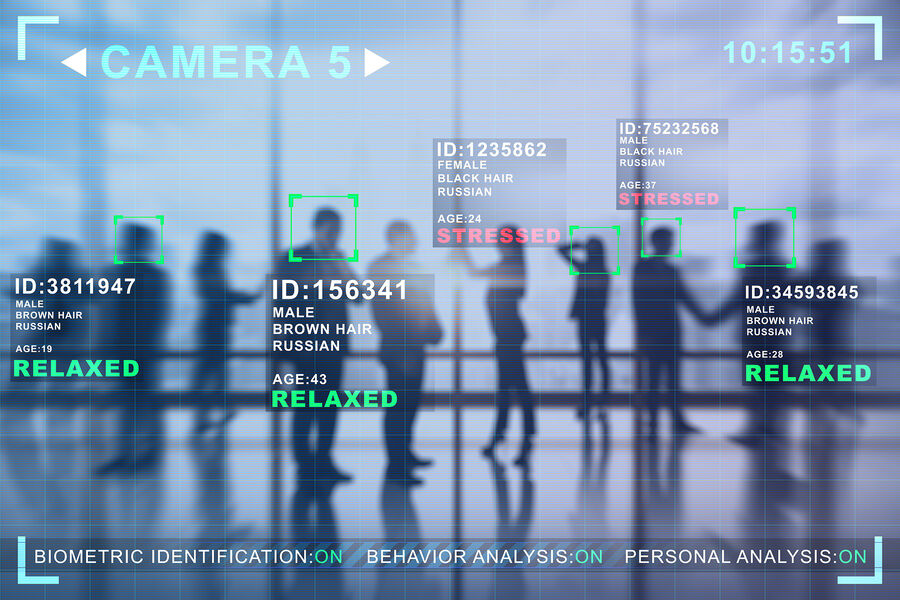Viewport: 900px width, 600px height.
Task: Select the face box below ID:75232568 panel
Action: pyautogui.click(x=661, y=237)
